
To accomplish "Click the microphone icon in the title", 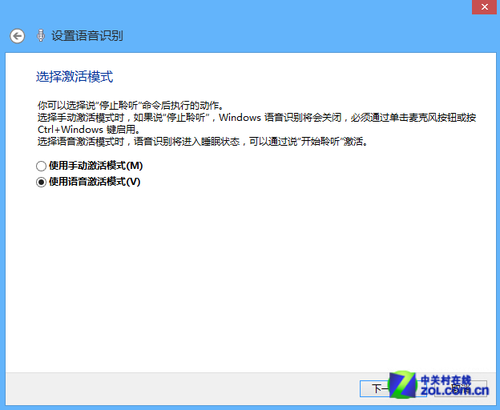I will 40,36.
